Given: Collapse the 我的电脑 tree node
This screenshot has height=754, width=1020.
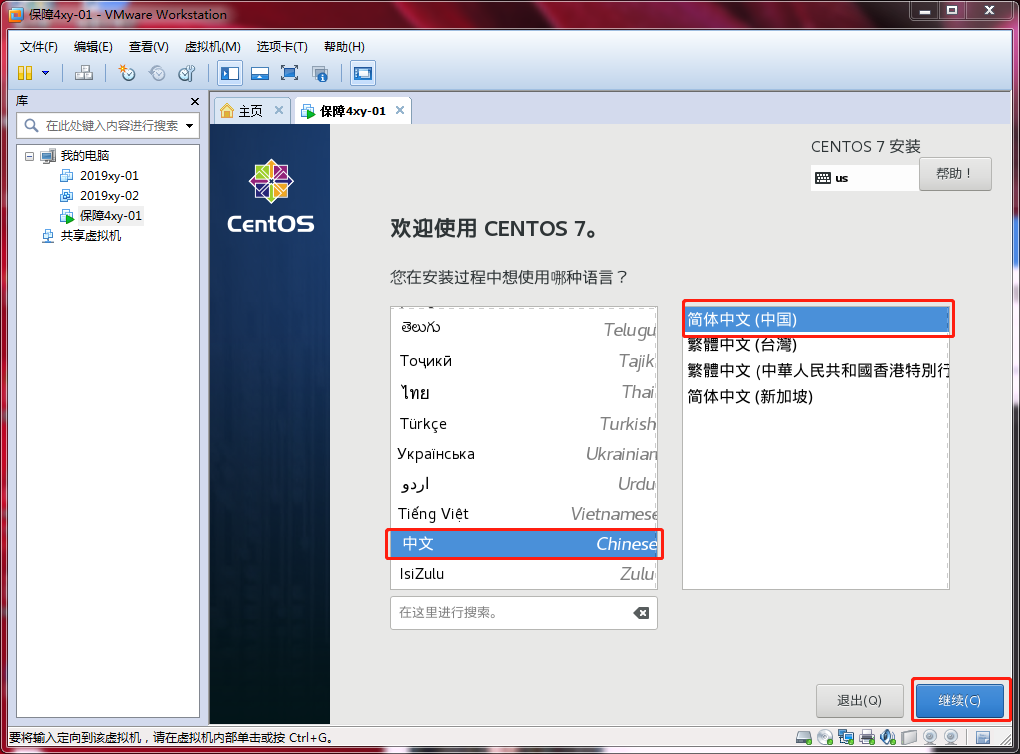Looking at the screenshot, I should [x=29, y=156].
